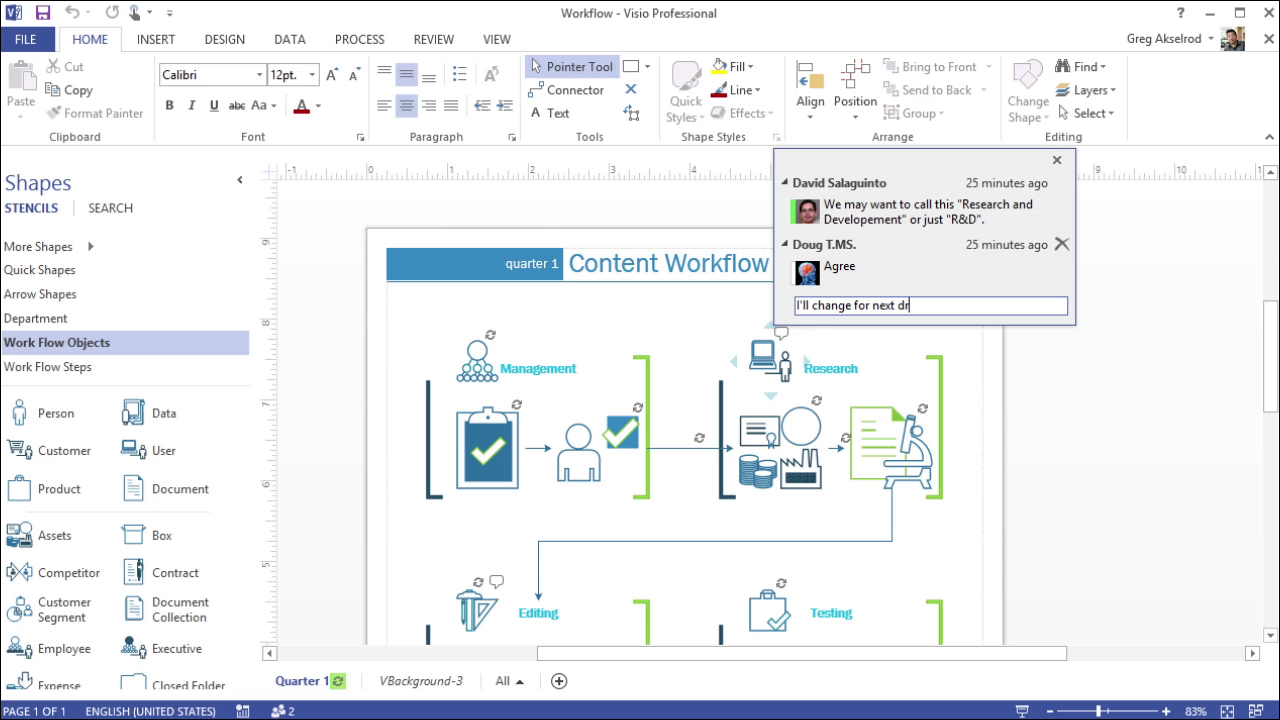1280x720 pixels.
Task: Toggle italic formatting
Action: (191, 104)
